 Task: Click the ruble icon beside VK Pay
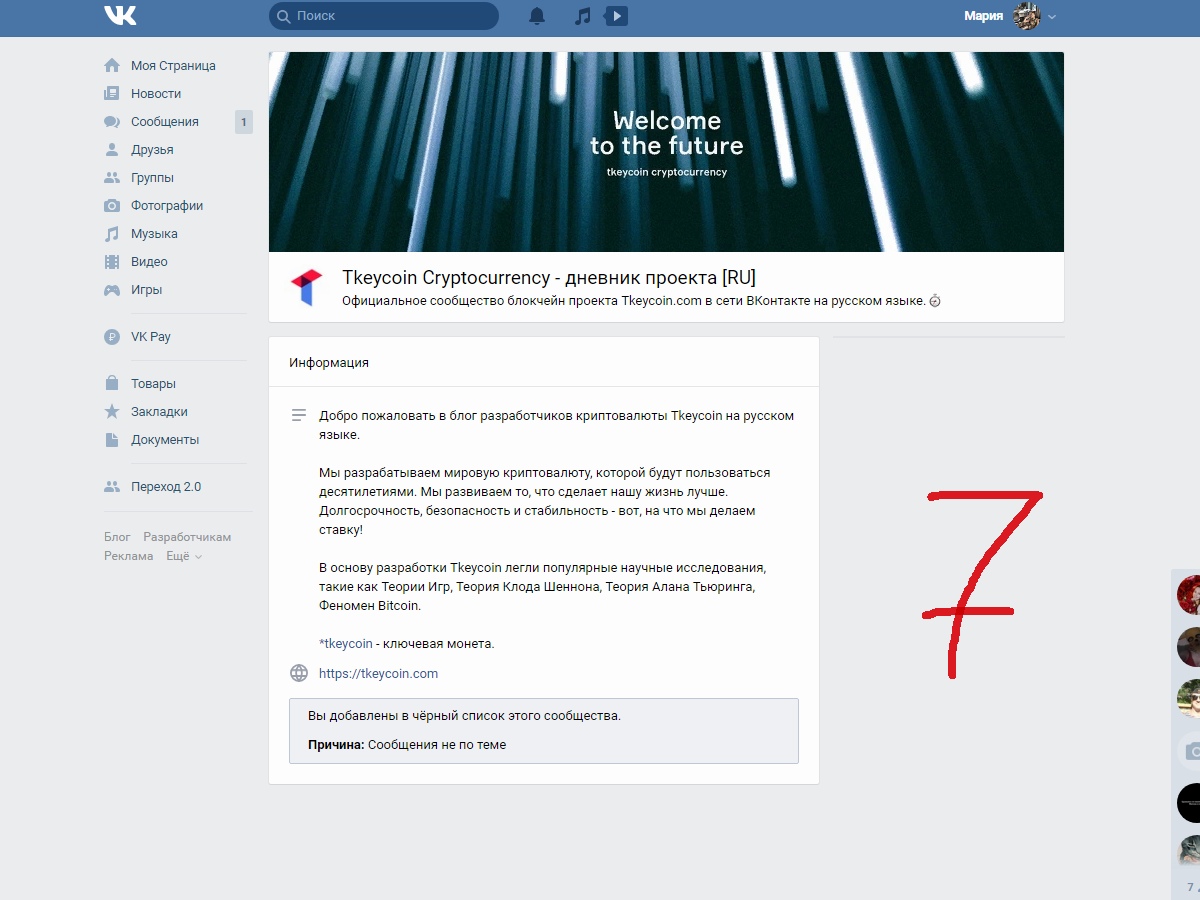pos(112,337)
